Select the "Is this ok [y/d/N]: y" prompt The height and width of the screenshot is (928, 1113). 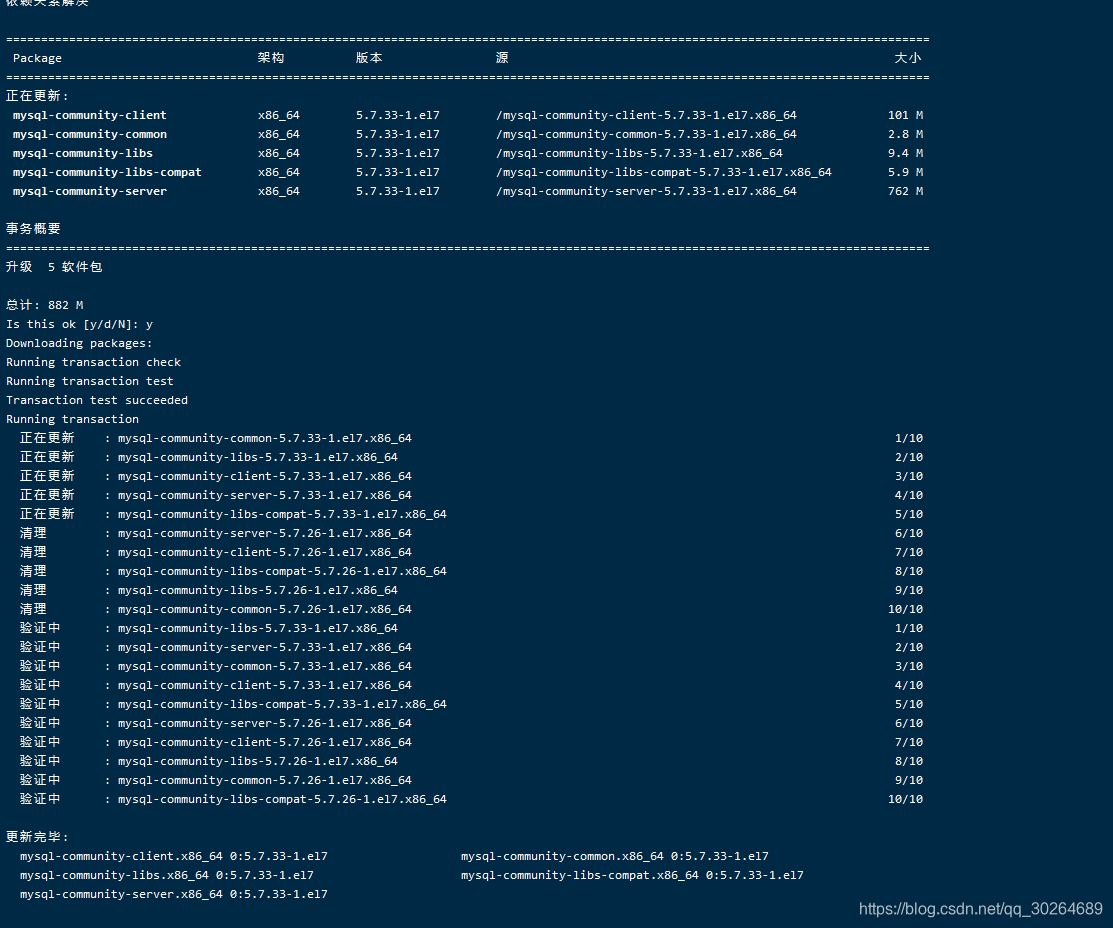pos(80,324)
